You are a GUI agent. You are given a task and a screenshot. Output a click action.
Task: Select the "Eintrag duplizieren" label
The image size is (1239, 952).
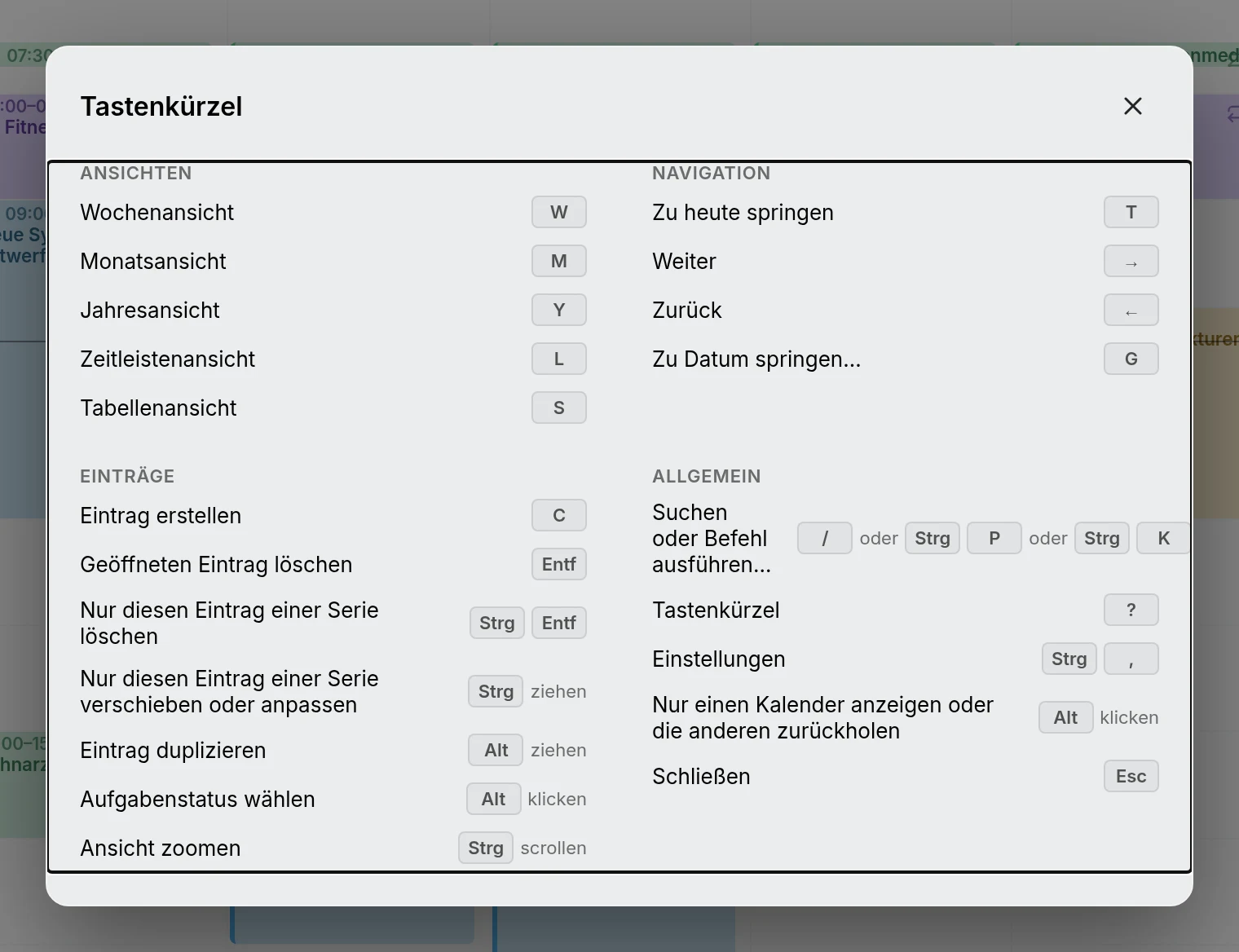click(x=173, y=751)
